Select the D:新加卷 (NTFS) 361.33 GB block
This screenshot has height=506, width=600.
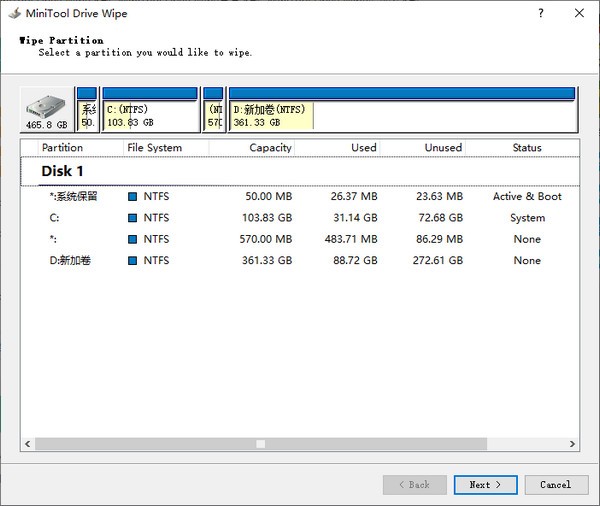pos(403,110)
